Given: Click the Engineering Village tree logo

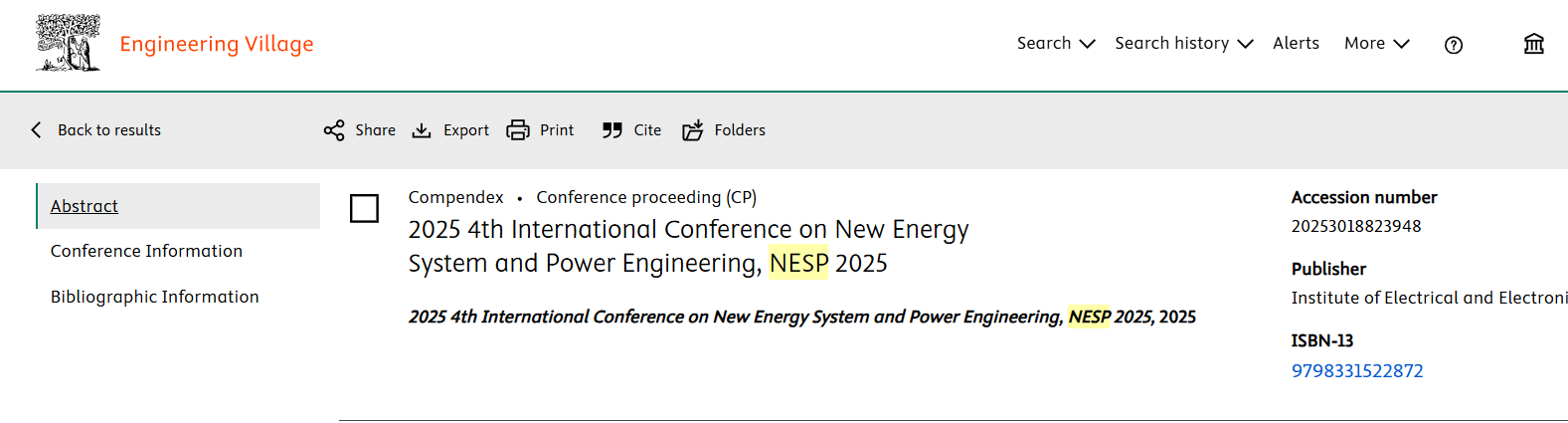Looking at the screenshot, I should click(68, 43).
